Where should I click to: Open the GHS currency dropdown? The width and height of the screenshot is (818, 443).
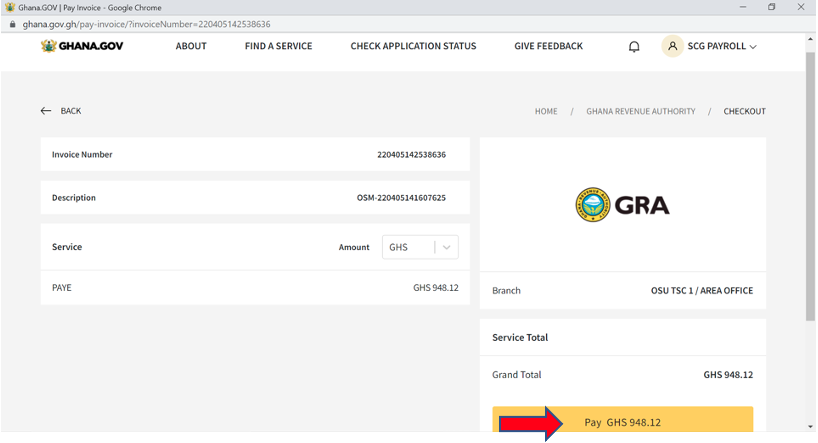[x=420, y=247]
